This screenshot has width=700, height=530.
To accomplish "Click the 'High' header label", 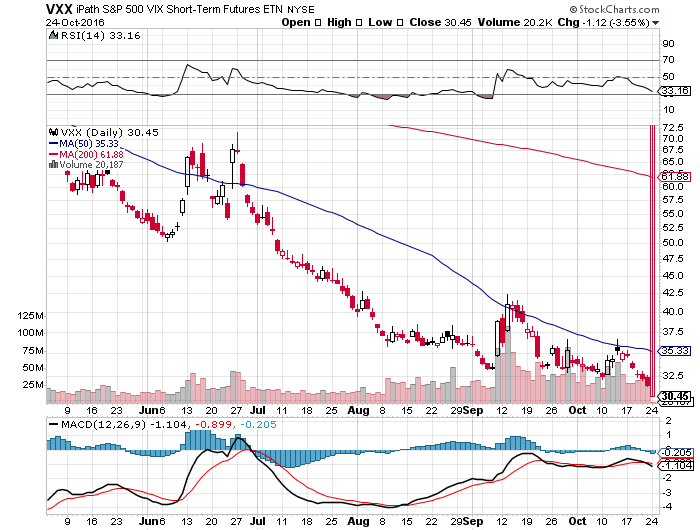I will tap(339, 22).
